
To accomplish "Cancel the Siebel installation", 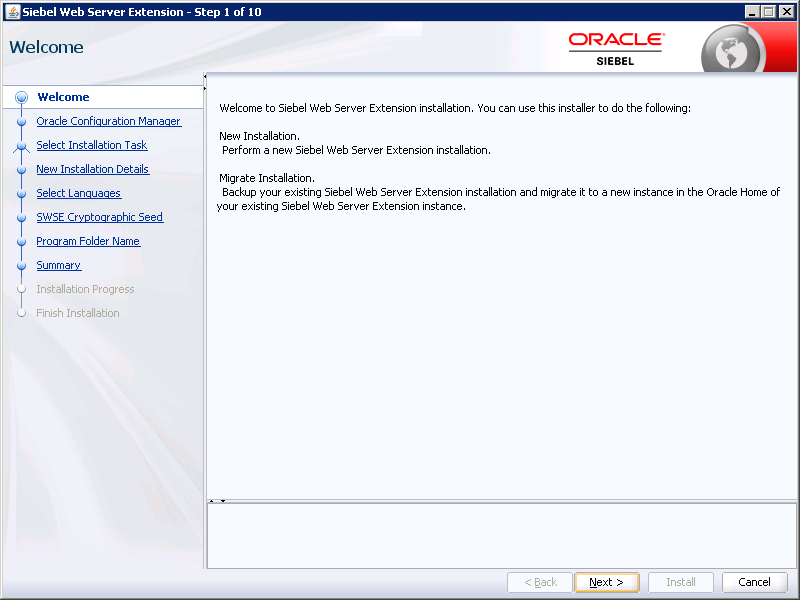I will pyautogui.click(x=754, y=582).
